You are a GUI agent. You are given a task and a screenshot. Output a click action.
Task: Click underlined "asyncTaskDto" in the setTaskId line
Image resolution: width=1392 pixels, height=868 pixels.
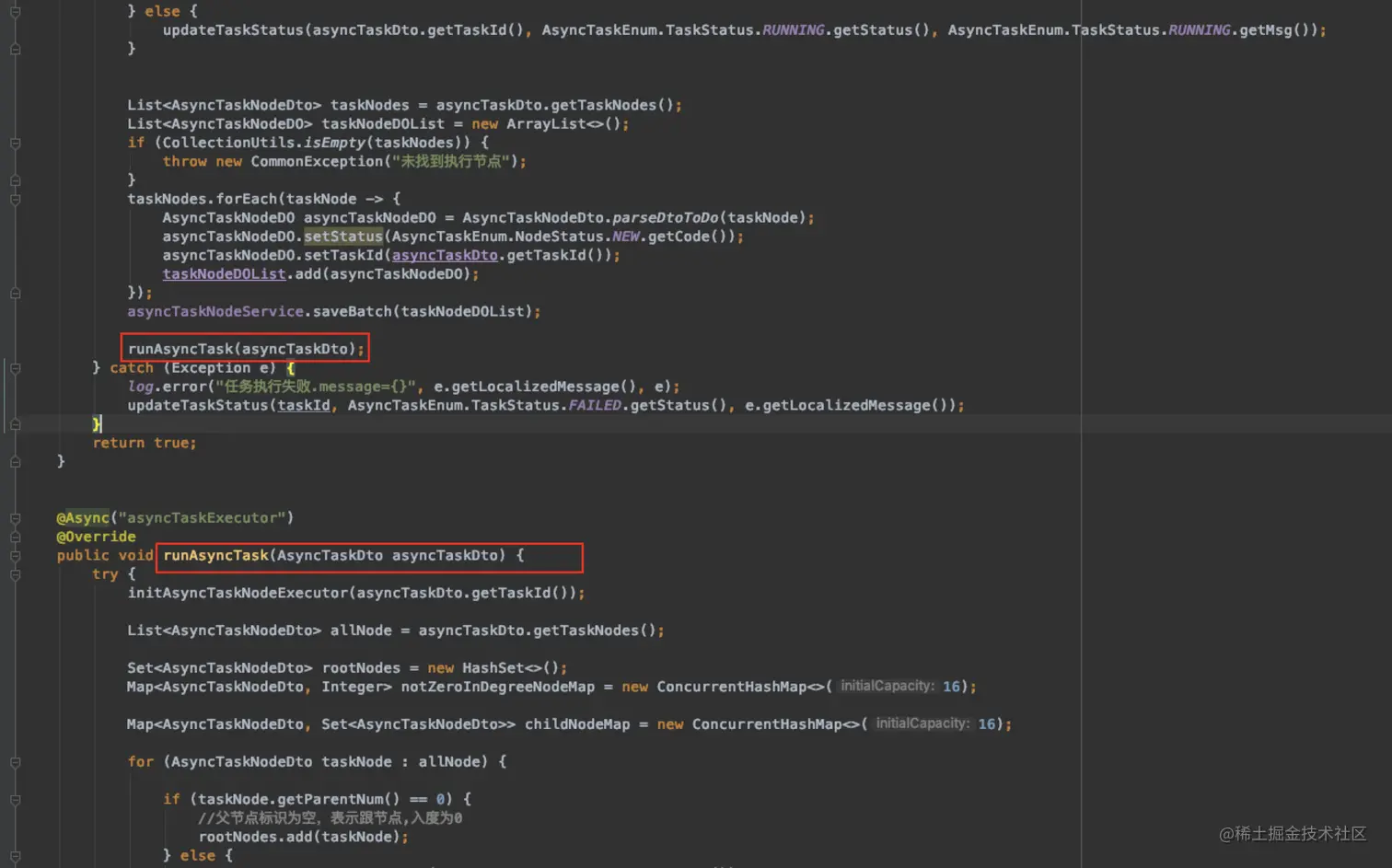(x=445, y=255)
